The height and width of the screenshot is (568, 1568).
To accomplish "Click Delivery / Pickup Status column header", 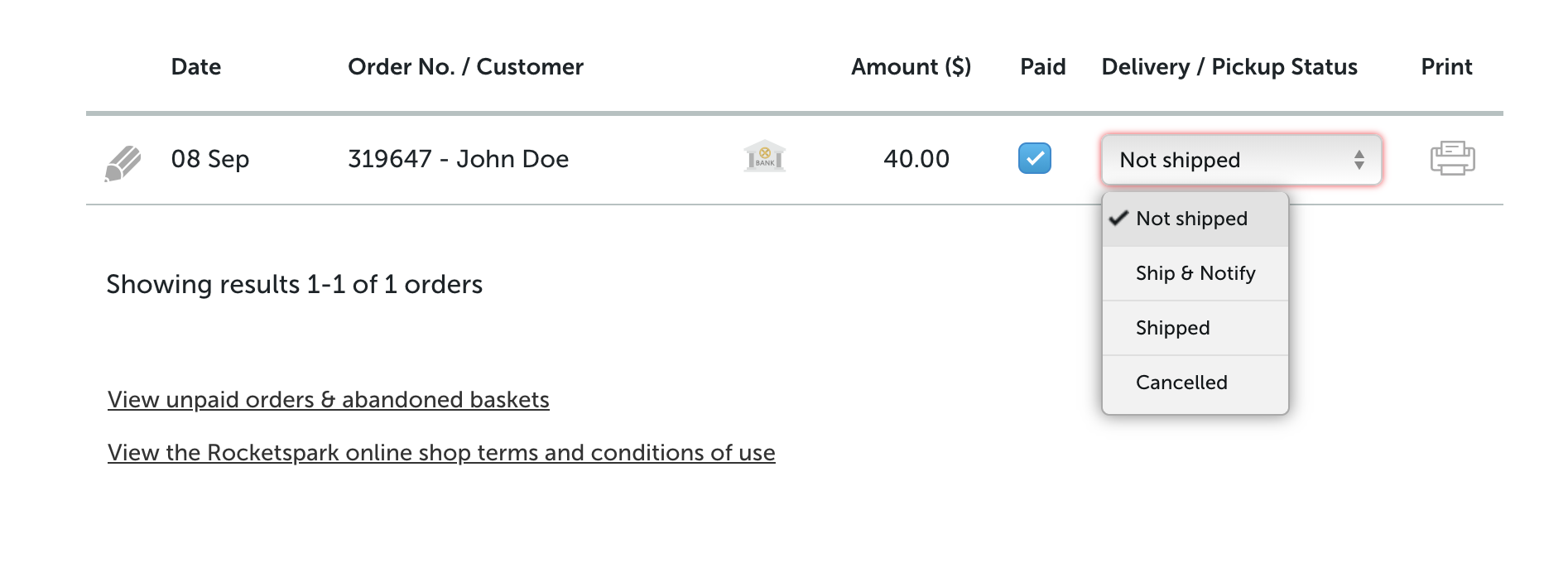I will click(x=1229, y=67).
